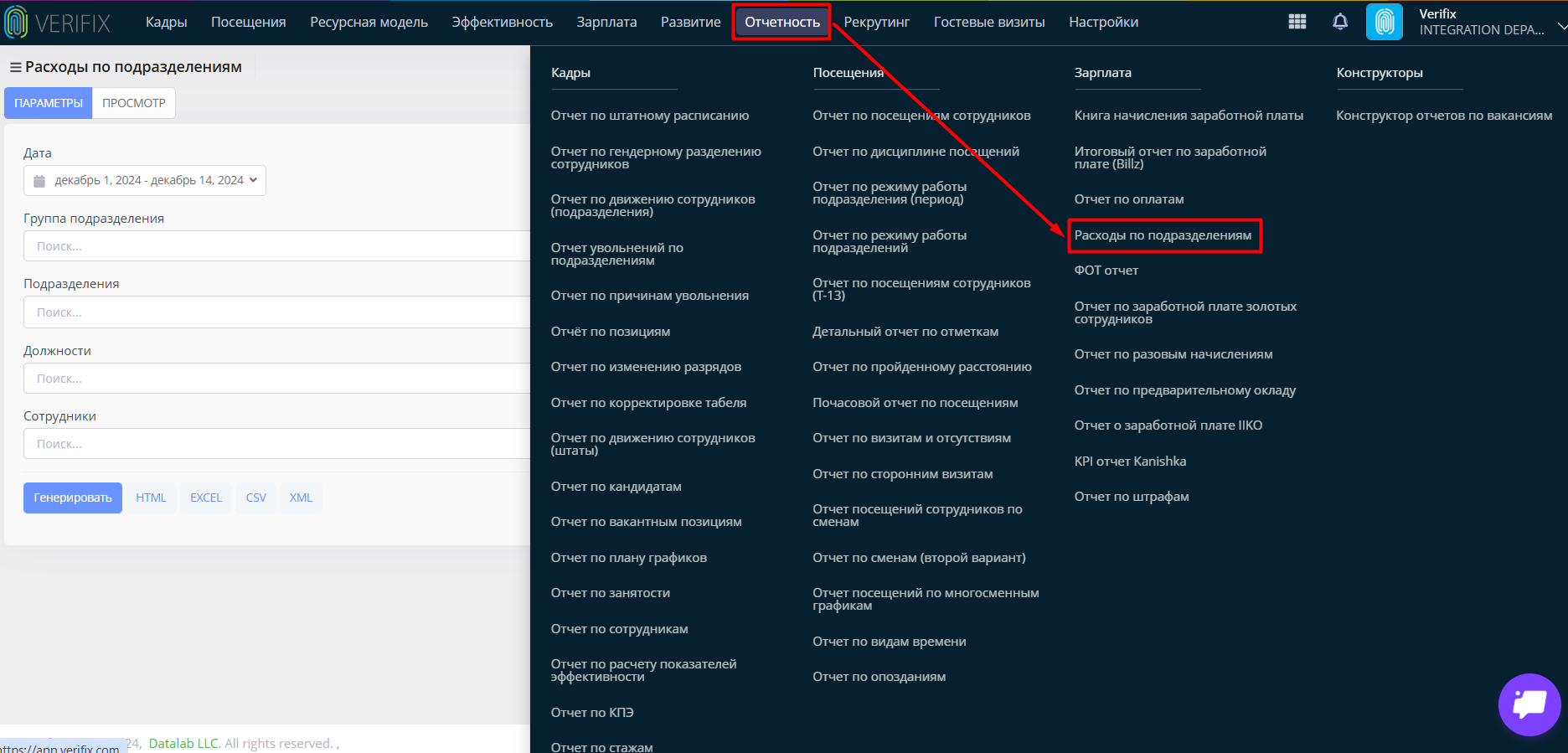Open the apps grid icon
This screenshot has width=1568, height=753.
coord(1297,22)
